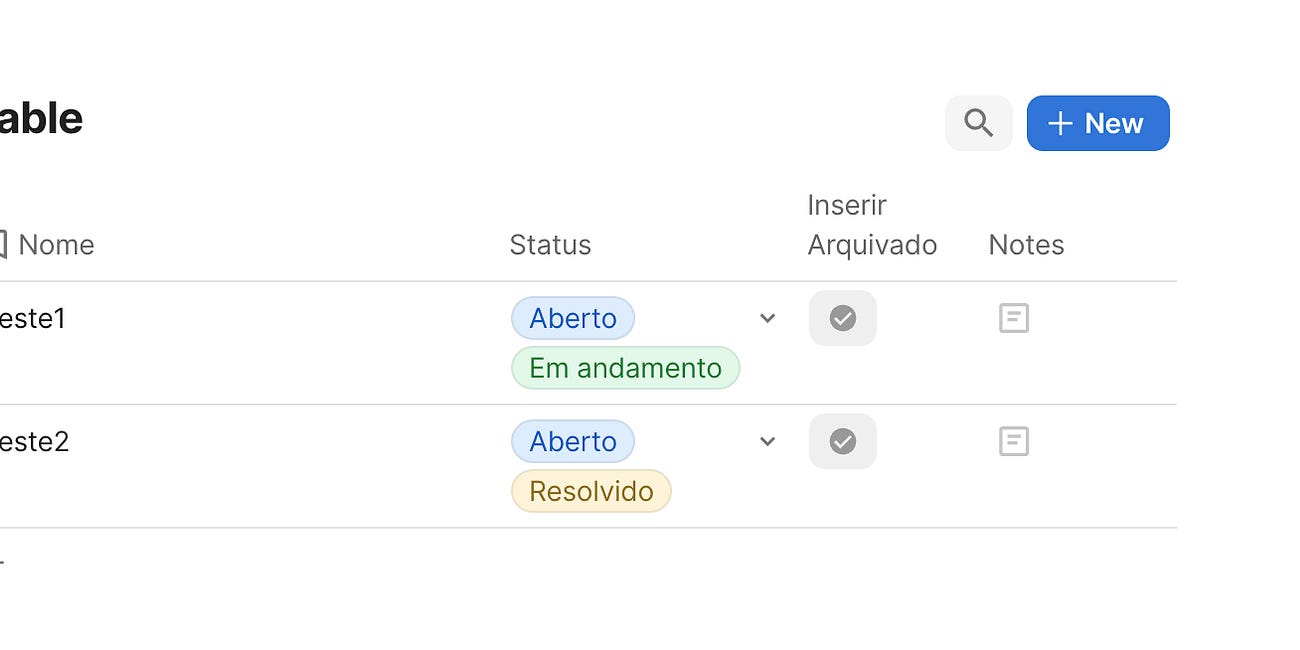Select the Resolvido status tag on teste2

tap(591, 490)
